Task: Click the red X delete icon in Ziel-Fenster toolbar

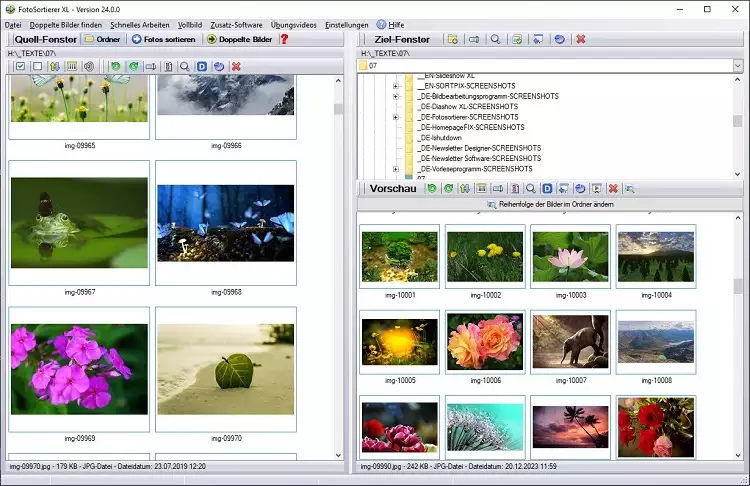Action: pos(580,39)
